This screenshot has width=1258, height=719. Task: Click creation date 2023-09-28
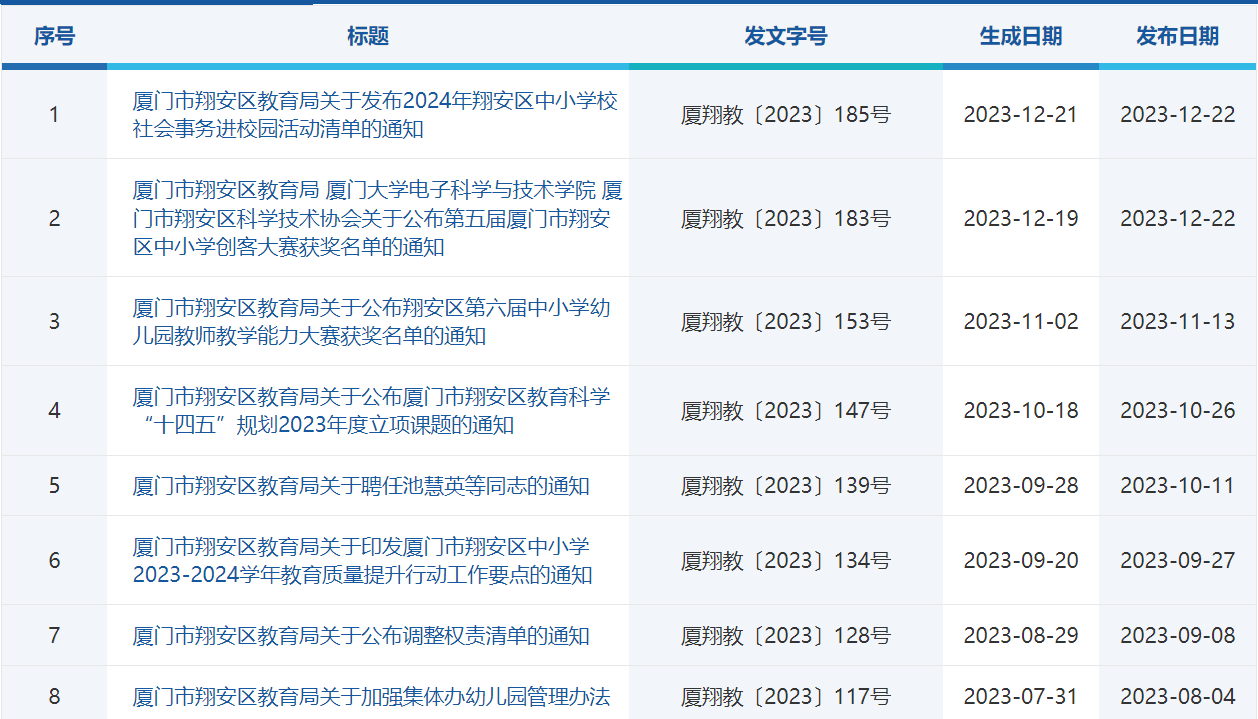[x=1021, y=486]
